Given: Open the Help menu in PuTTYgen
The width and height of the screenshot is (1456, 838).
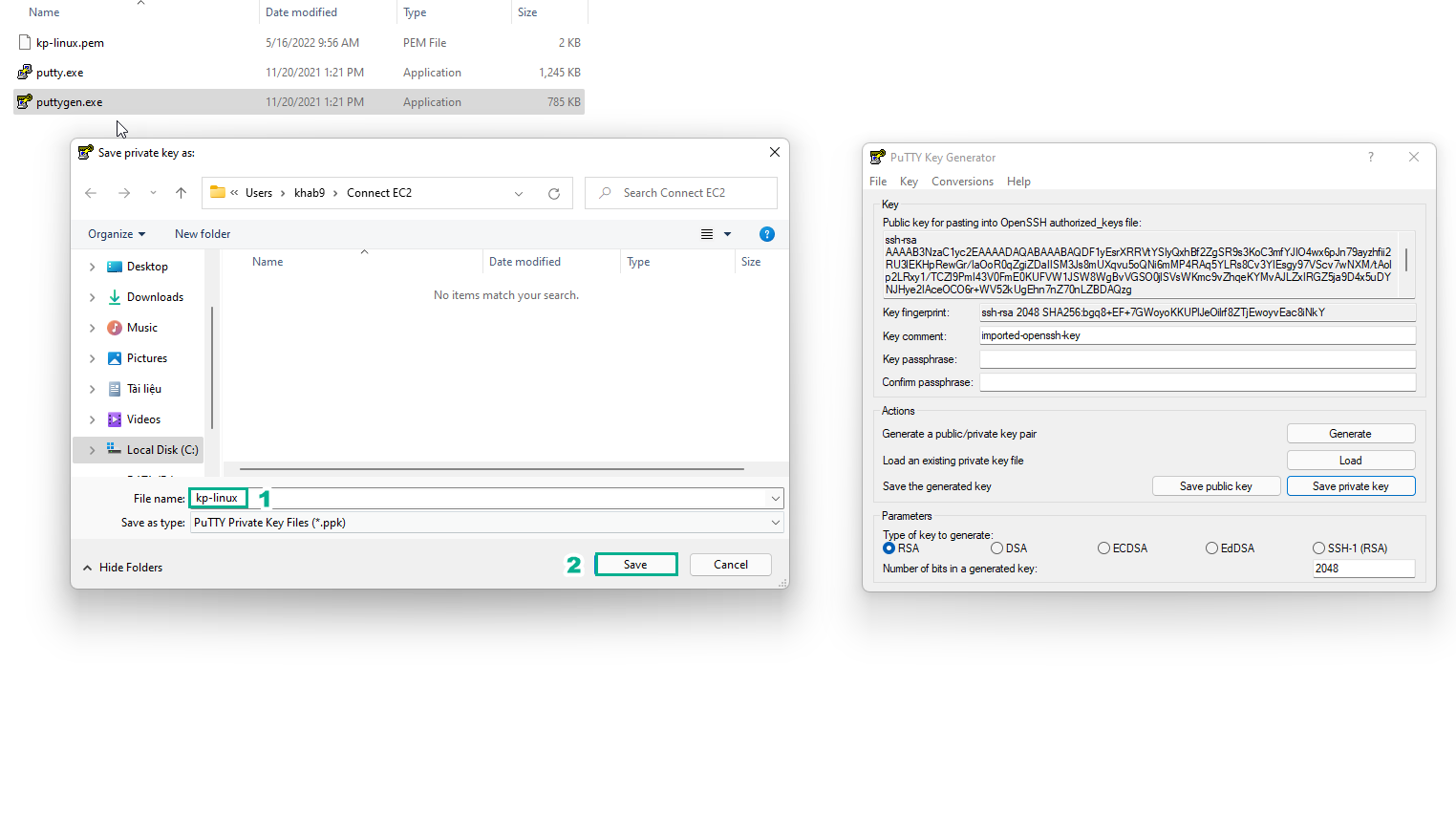Looking at the screenshot, I should [1018, 182].
